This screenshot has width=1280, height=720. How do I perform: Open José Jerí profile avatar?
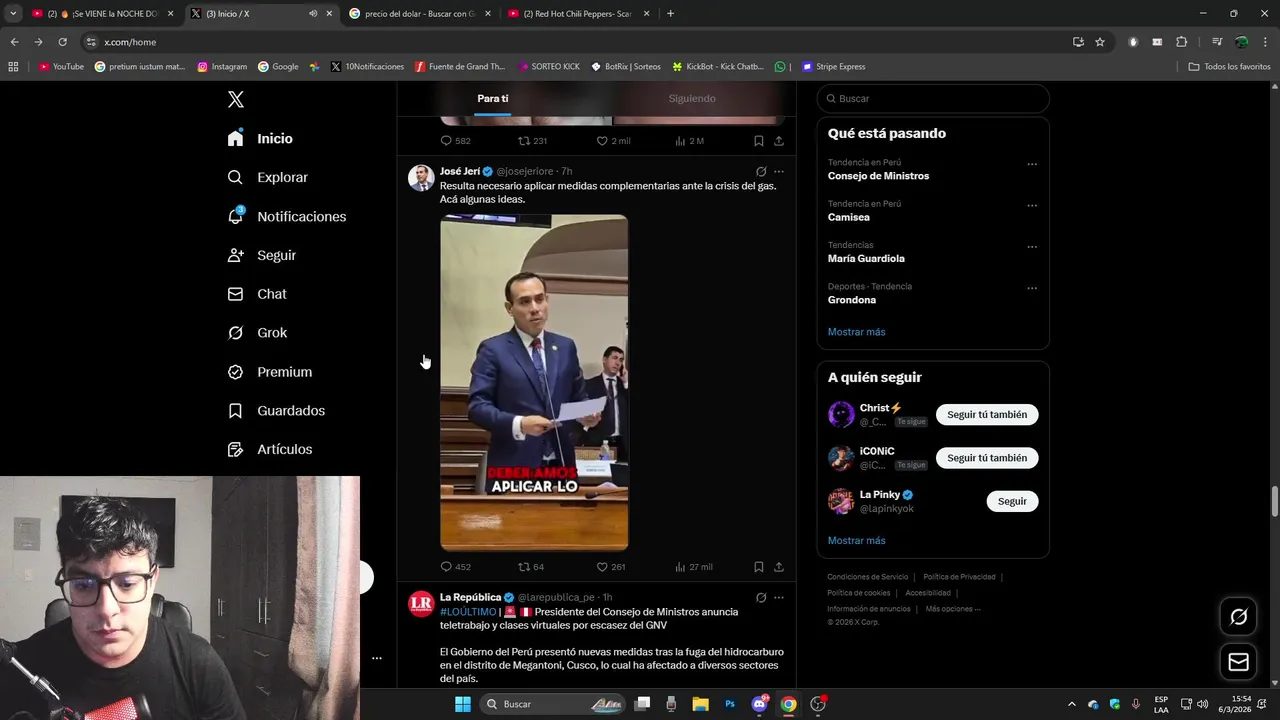[x=421, y=178]
